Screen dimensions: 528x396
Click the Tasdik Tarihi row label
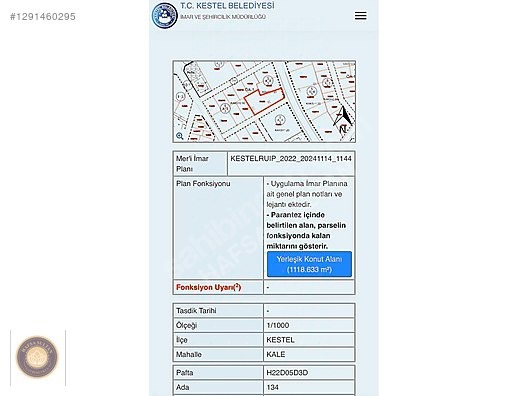pos(196,311)
